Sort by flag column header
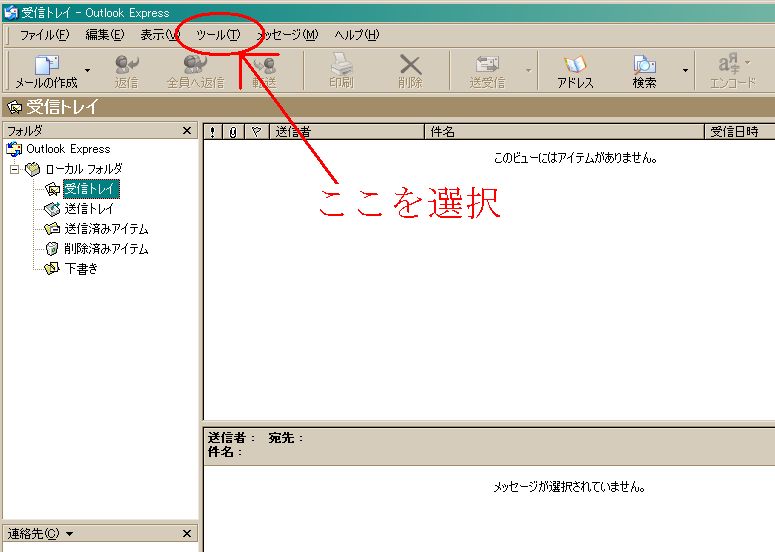Screen dimensions: 775x552 256,132
